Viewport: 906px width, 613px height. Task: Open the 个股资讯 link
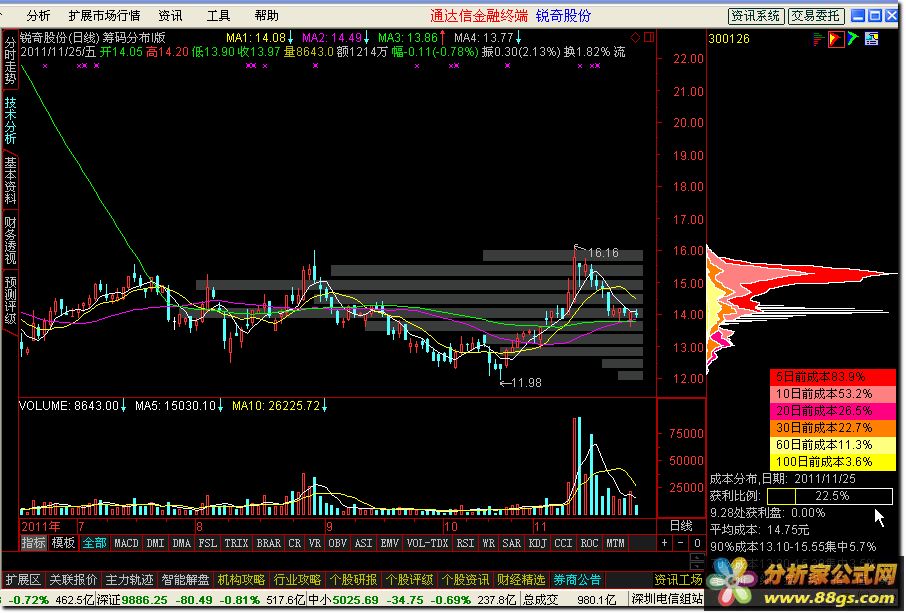click(465, 580)
